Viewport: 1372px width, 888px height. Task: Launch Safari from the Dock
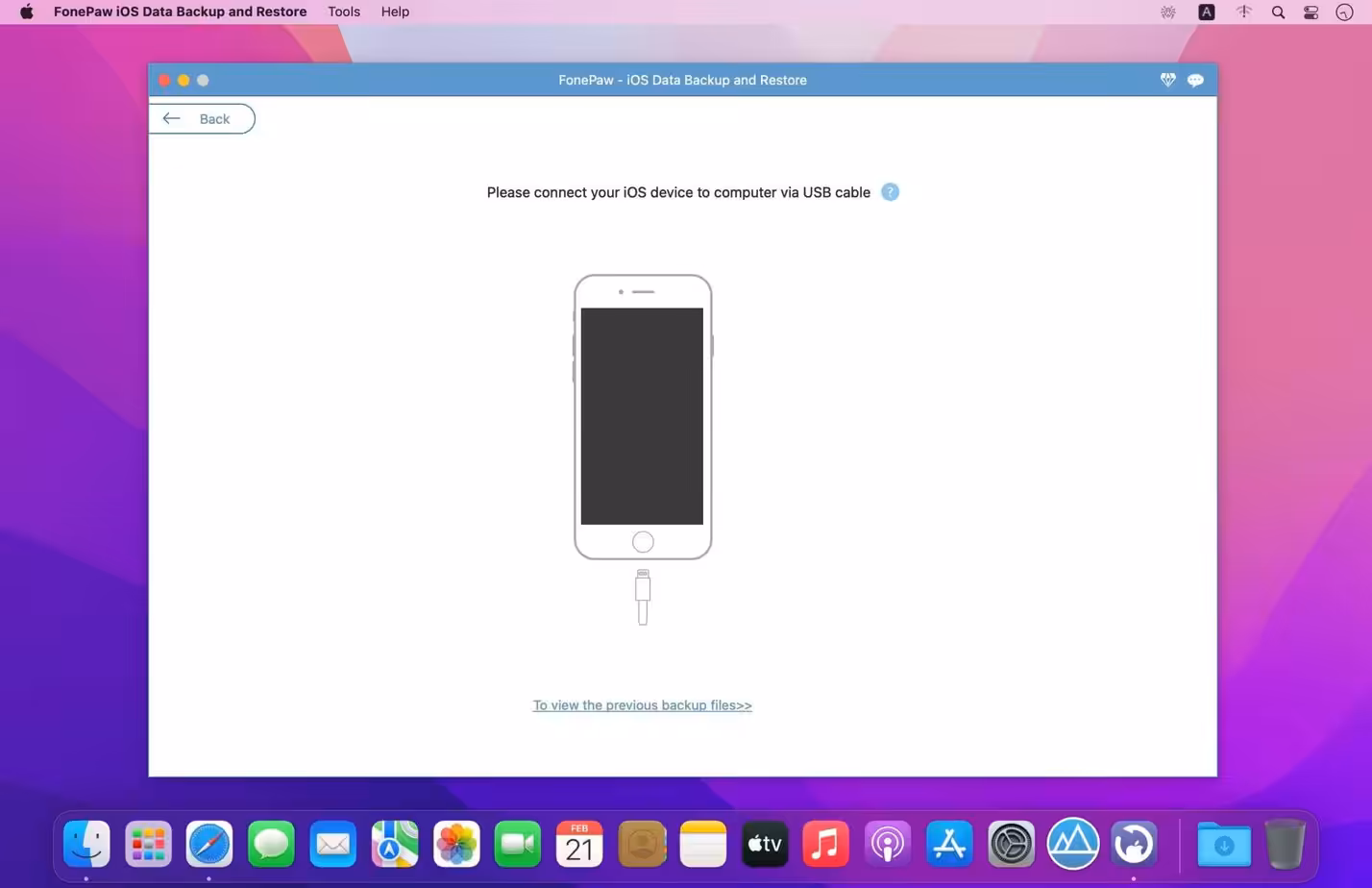209,844
